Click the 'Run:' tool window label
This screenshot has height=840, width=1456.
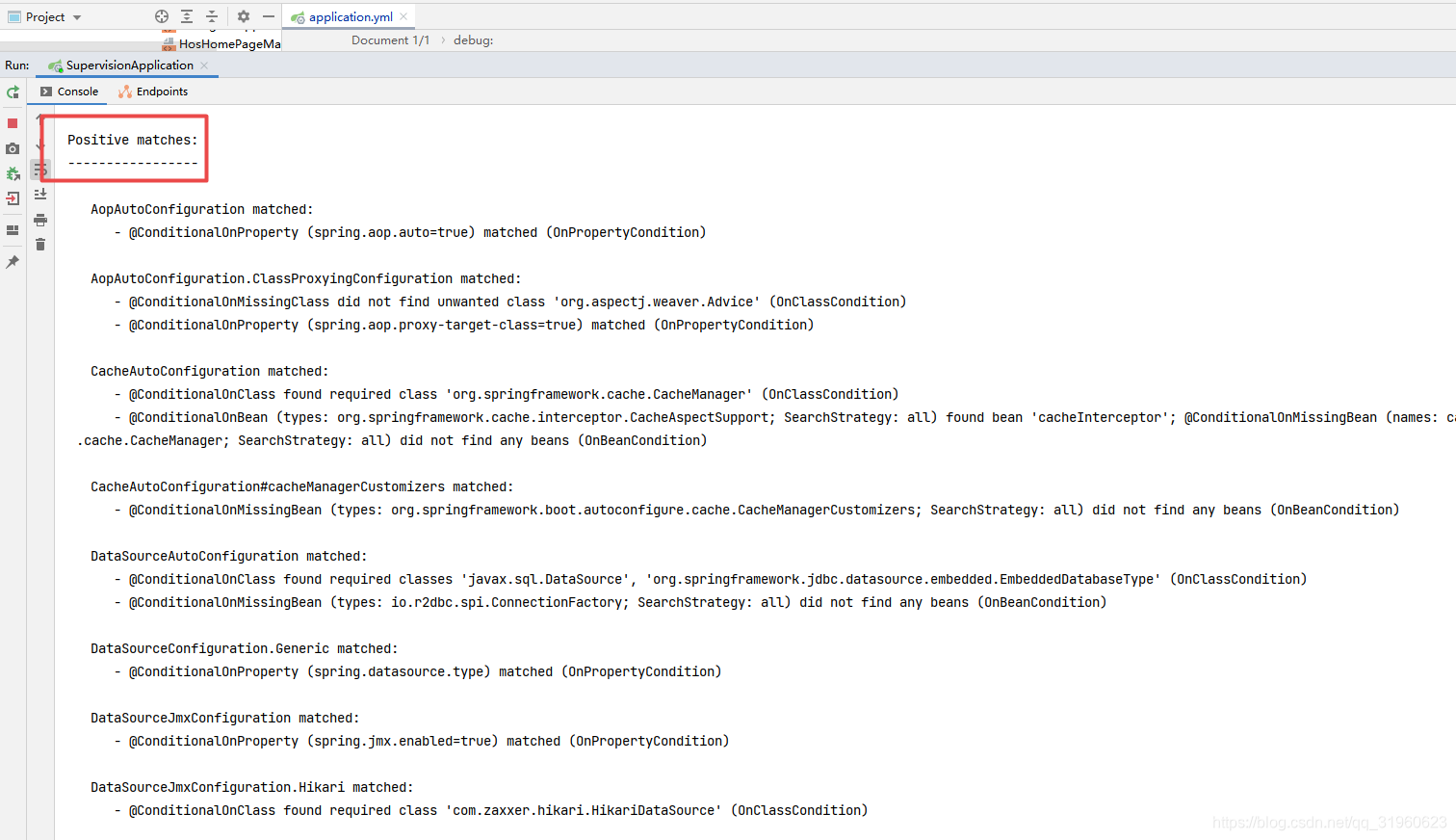17,66
